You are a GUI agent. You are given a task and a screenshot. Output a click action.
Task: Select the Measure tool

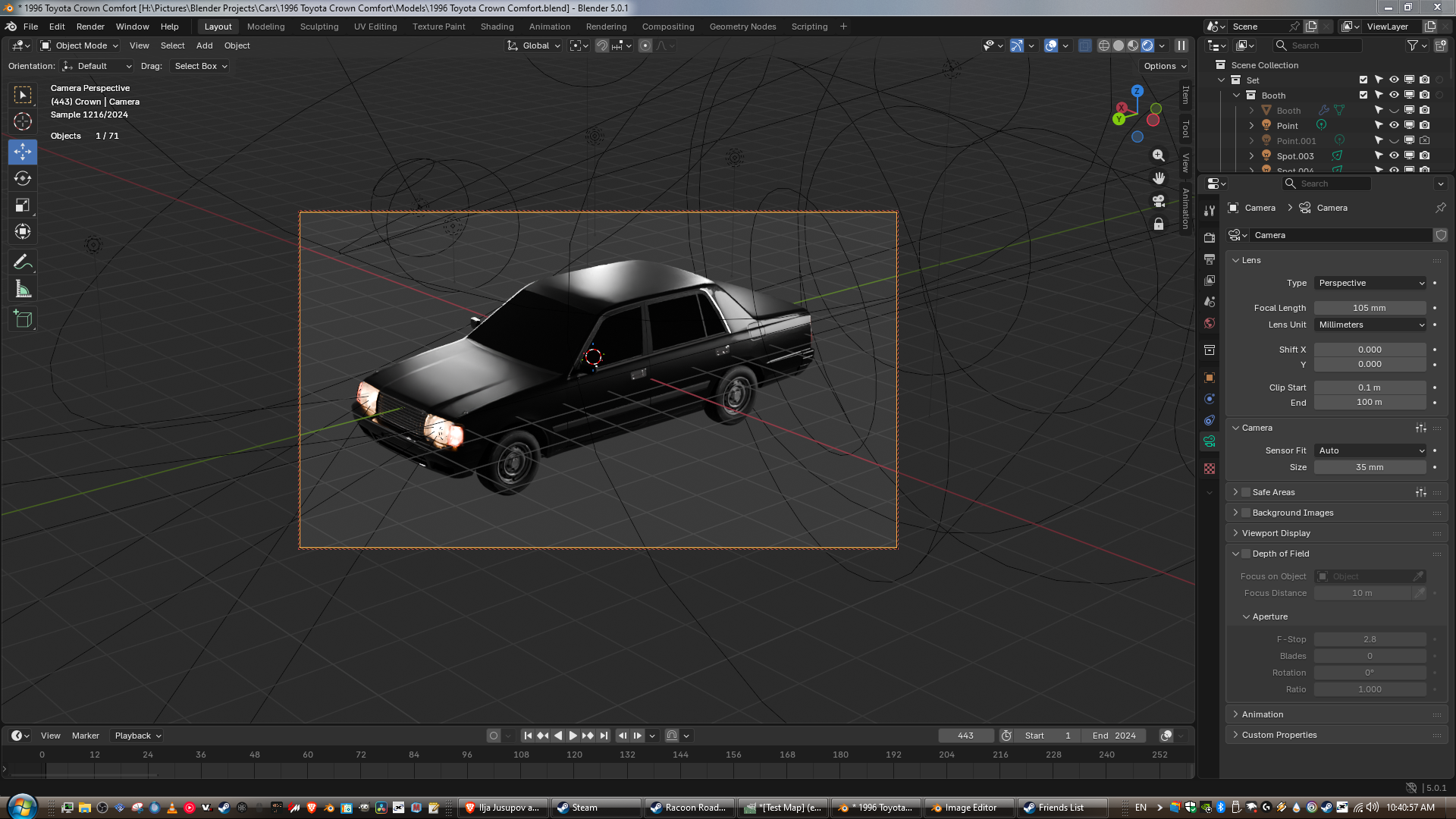point(23,289)
